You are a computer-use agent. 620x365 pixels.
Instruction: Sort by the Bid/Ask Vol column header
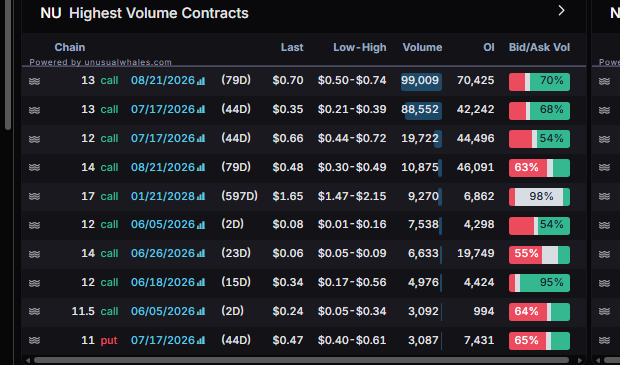(x=539, y=47)
